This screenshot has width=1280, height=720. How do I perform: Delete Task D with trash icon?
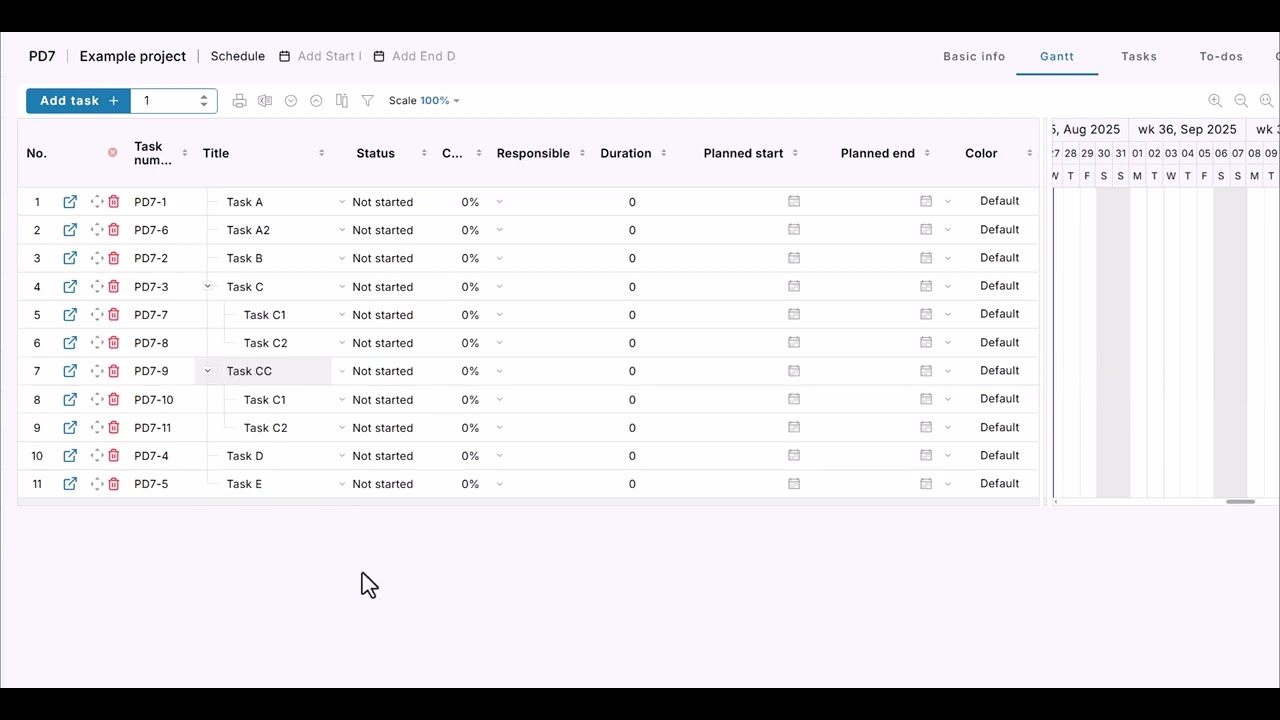[x=114, y=456]
